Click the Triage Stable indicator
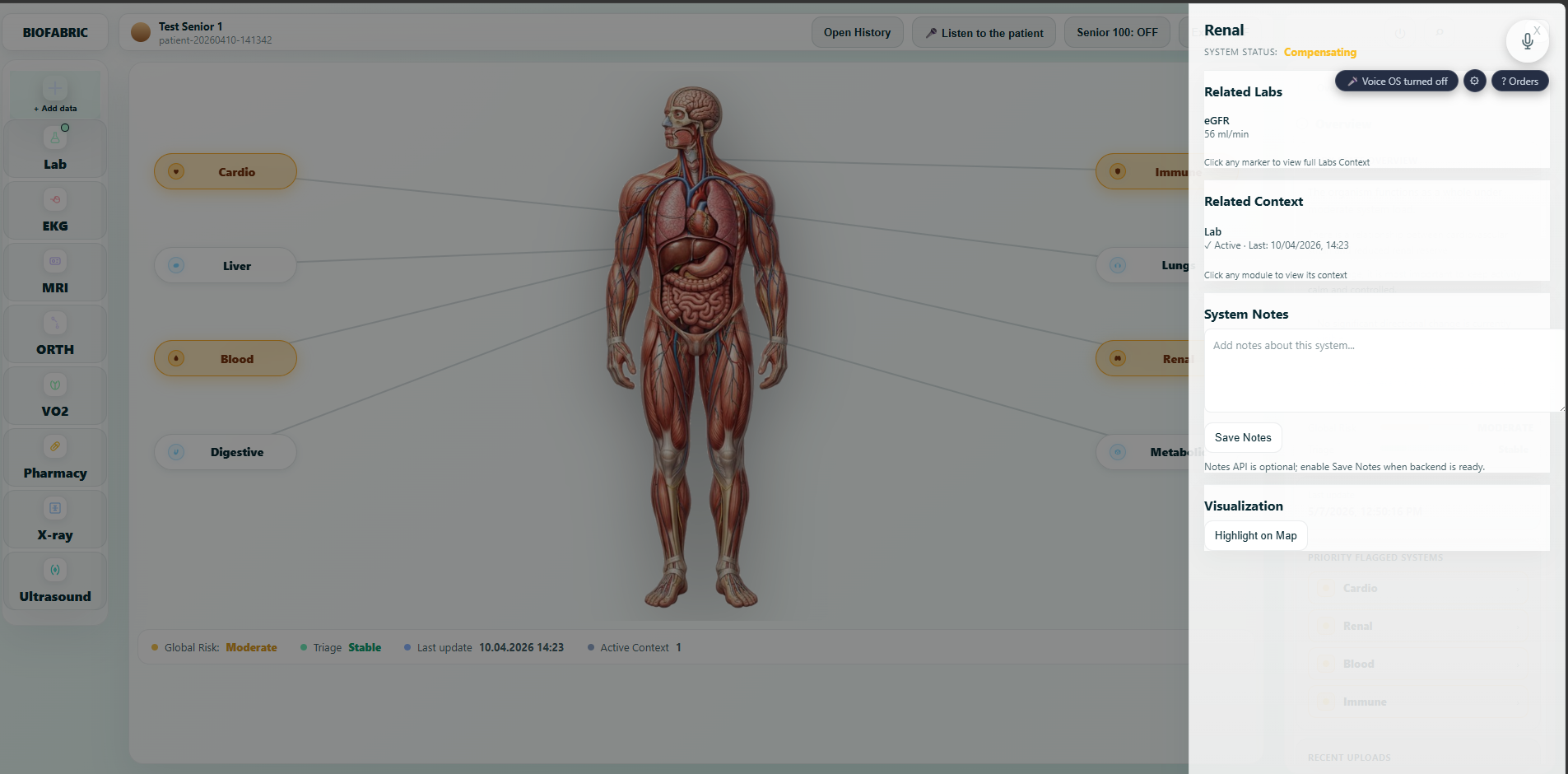 (341, 647)
